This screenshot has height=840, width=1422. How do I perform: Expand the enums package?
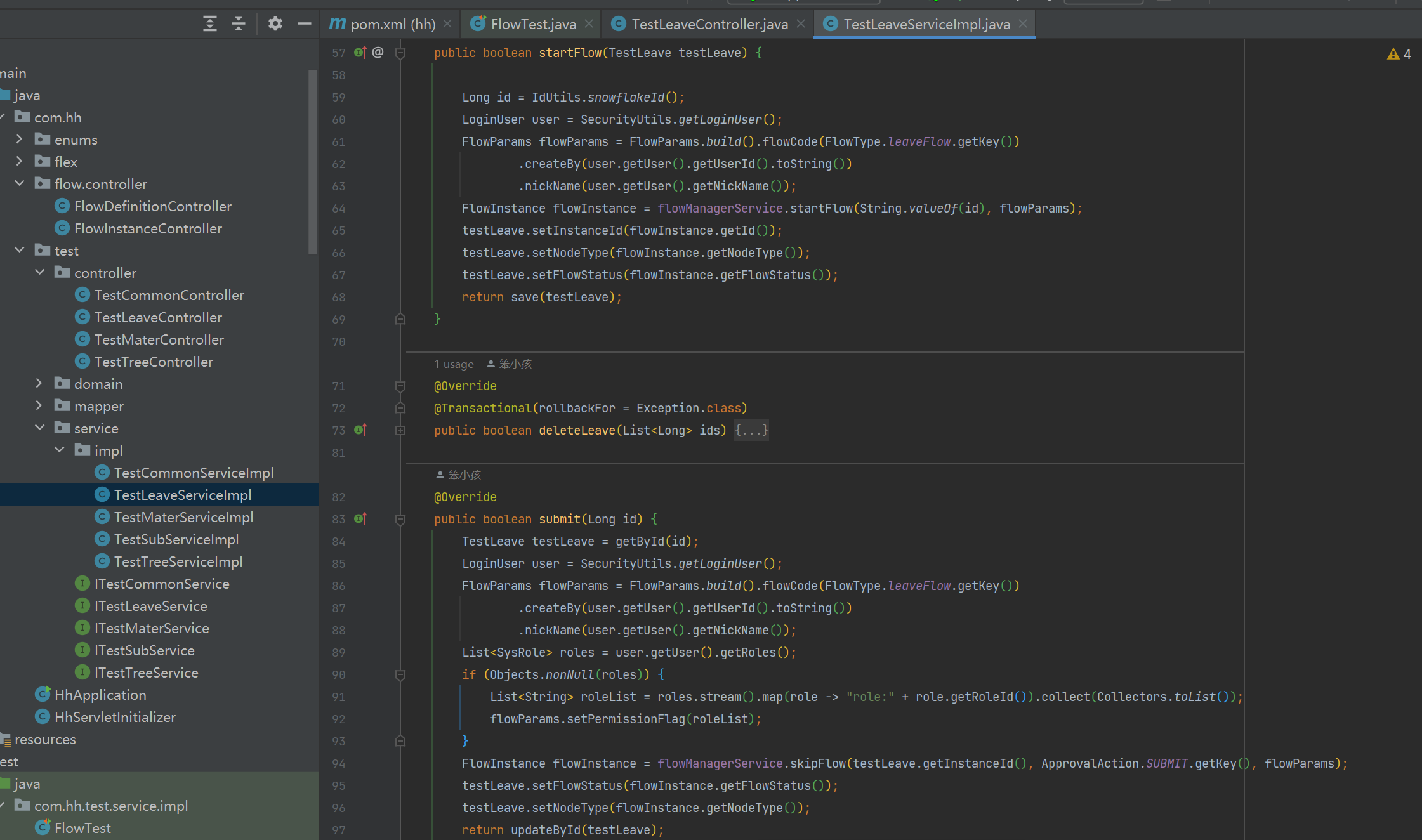(19, 139)
